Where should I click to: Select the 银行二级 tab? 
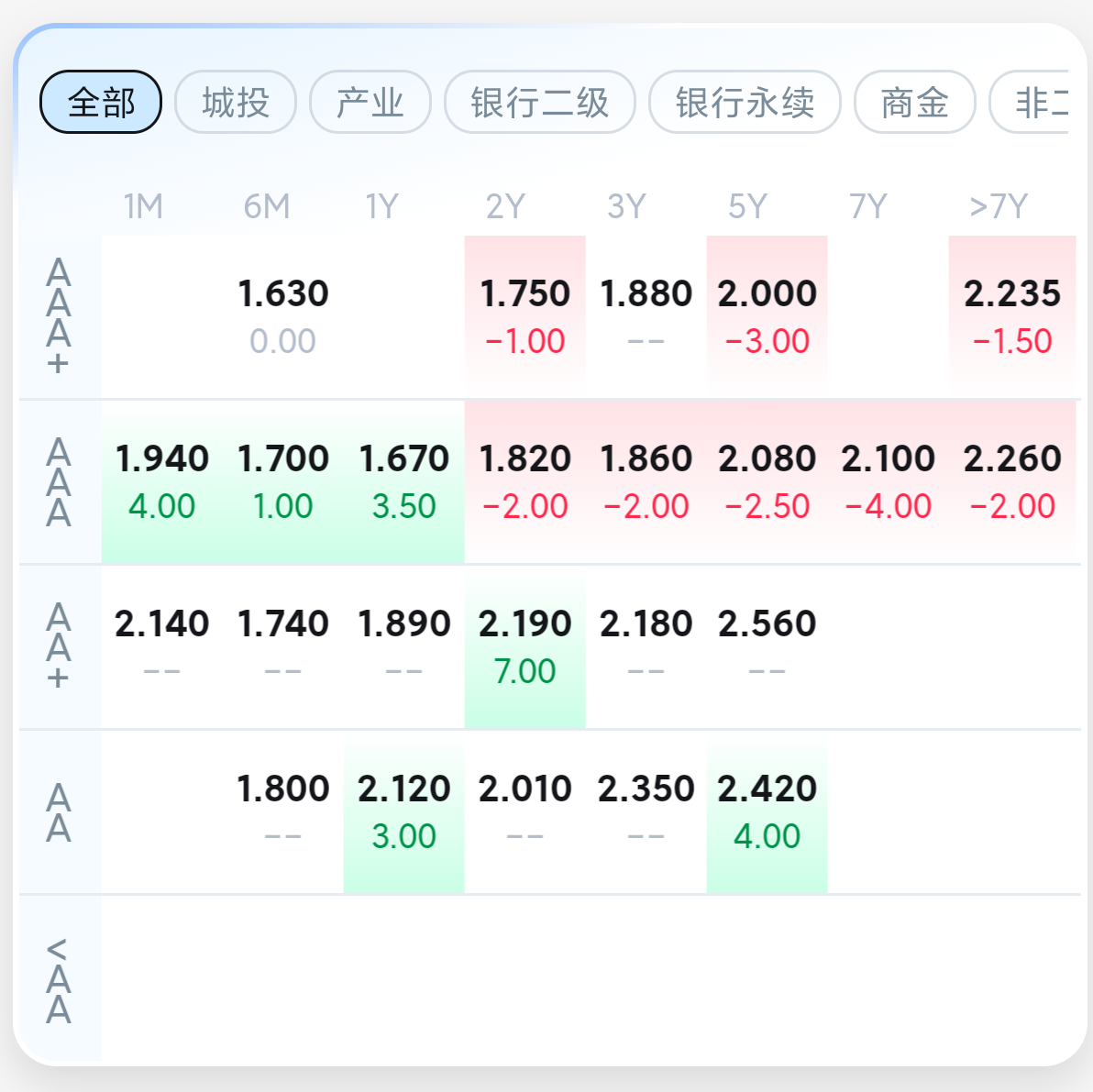coord(540,102)
